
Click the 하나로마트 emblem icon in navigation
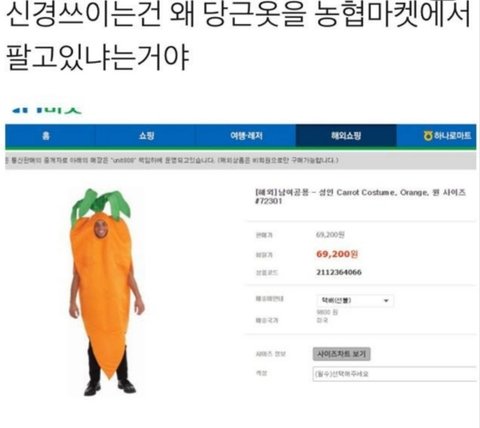point(428,136)
